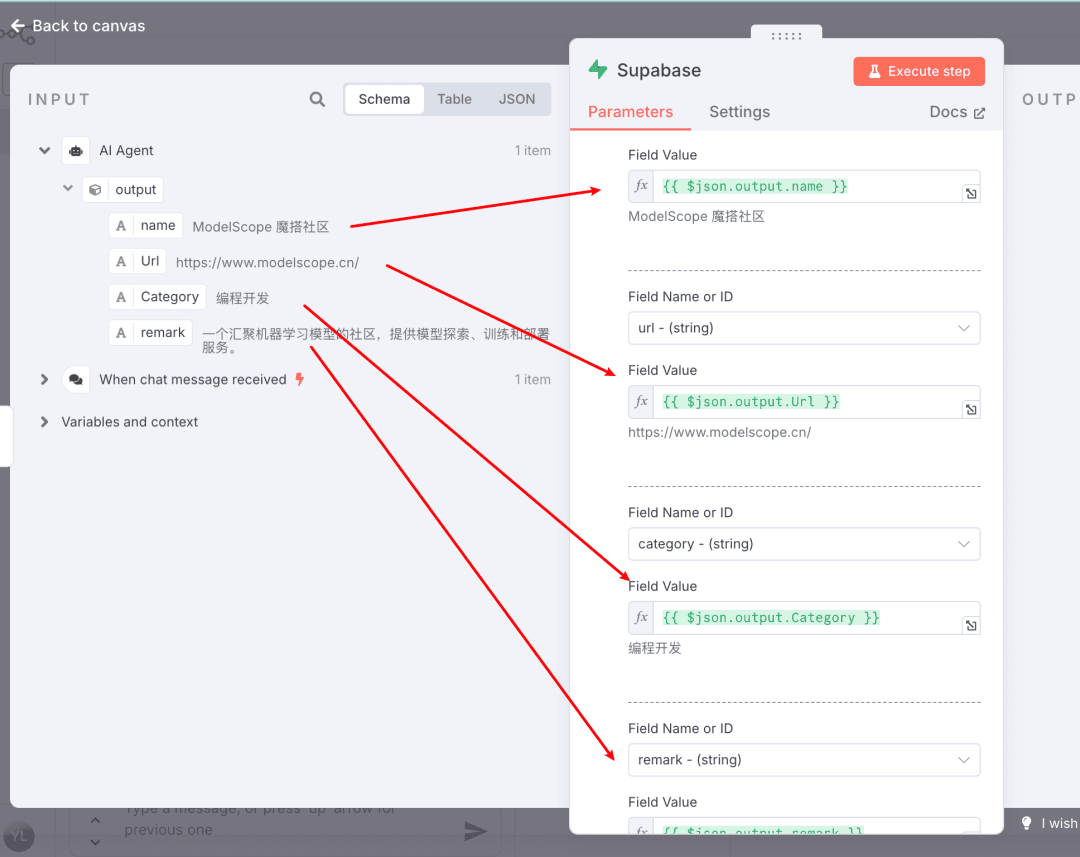Click the back arrow to canvas
Viewport: 1080px width, 857px height.
(18, 26)
